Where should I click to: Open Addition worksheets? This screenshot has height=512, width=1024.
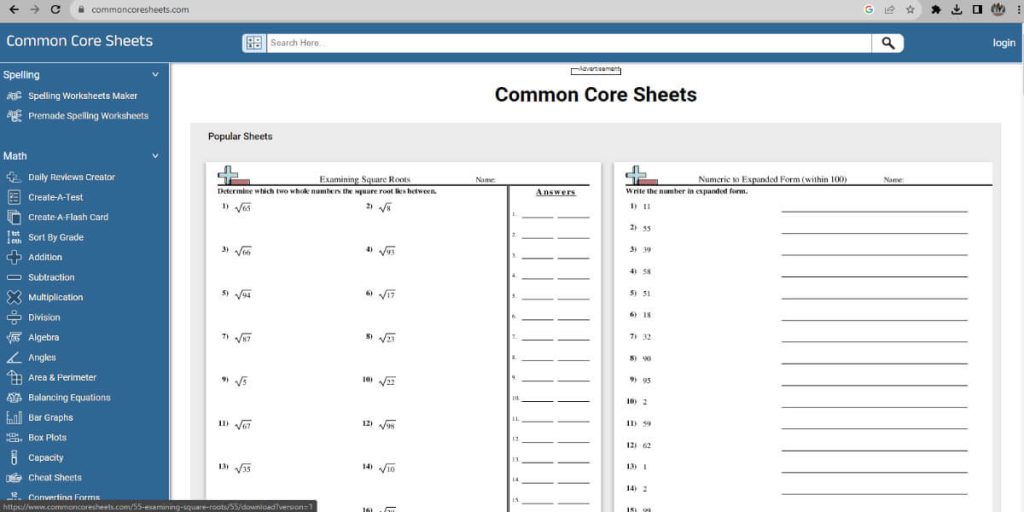pyautogui.click(x=45, y=257)
